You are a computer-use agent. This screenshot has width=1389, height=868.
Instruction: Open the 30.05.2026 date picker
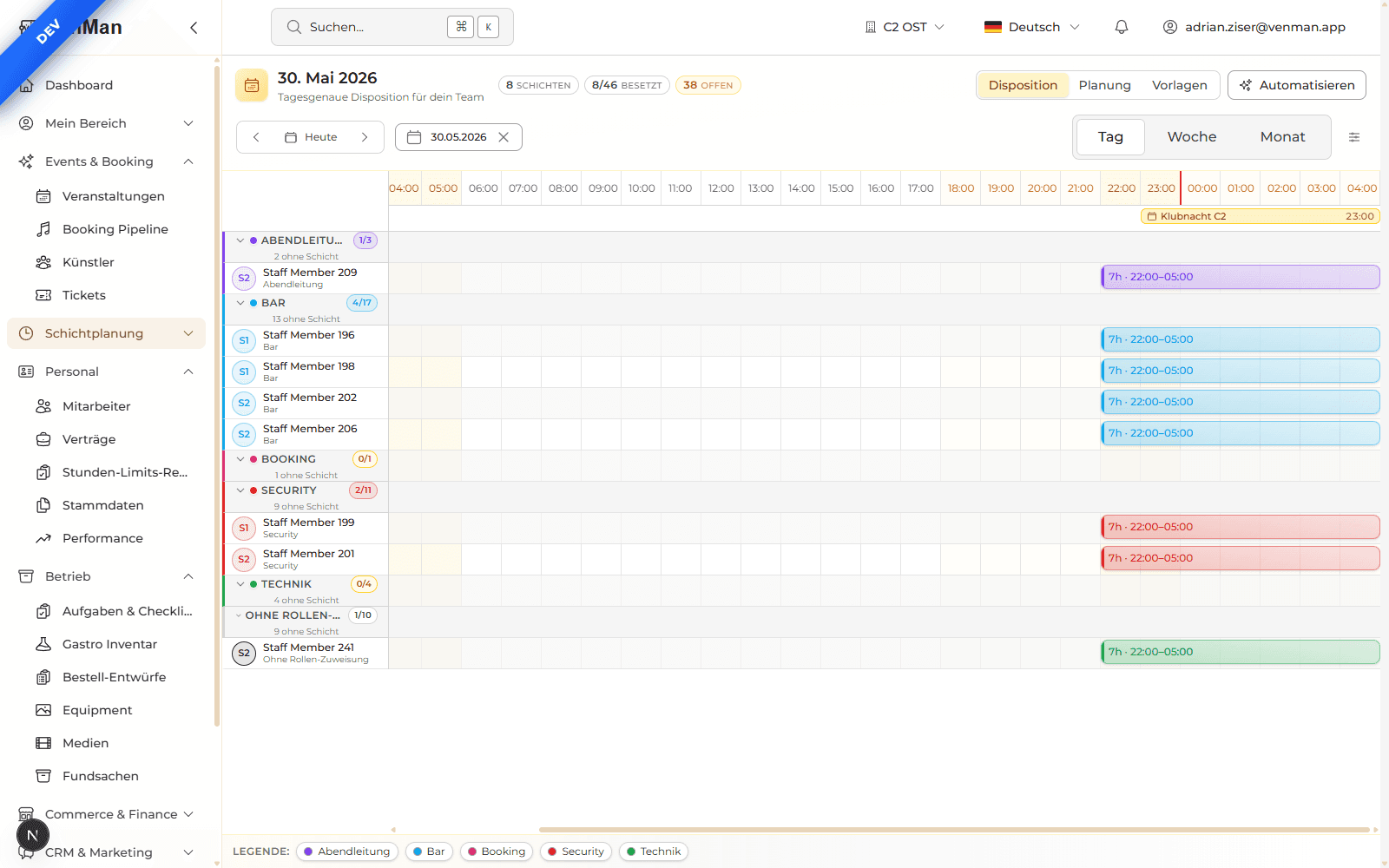[x=458, y=137]
